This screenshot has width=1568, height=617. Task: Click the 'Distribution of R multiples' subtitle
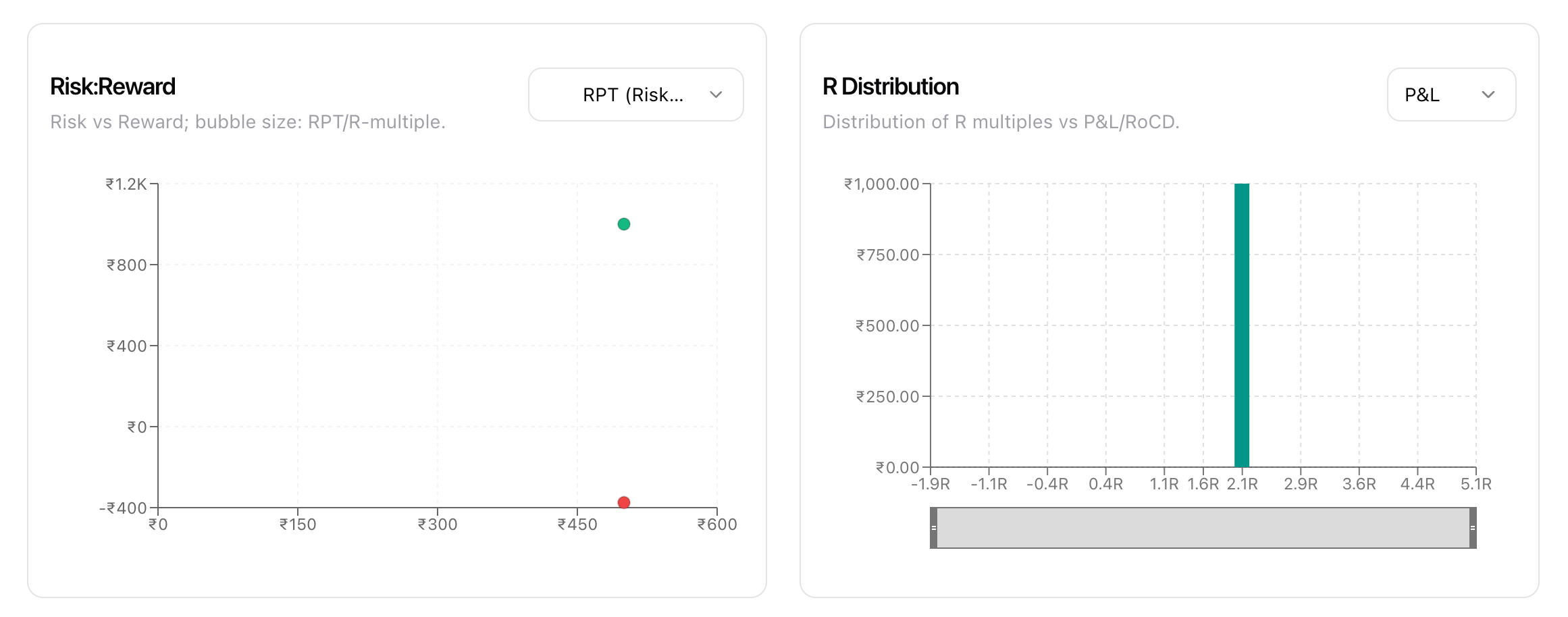pyautogui.click(x=1000, y=122)
